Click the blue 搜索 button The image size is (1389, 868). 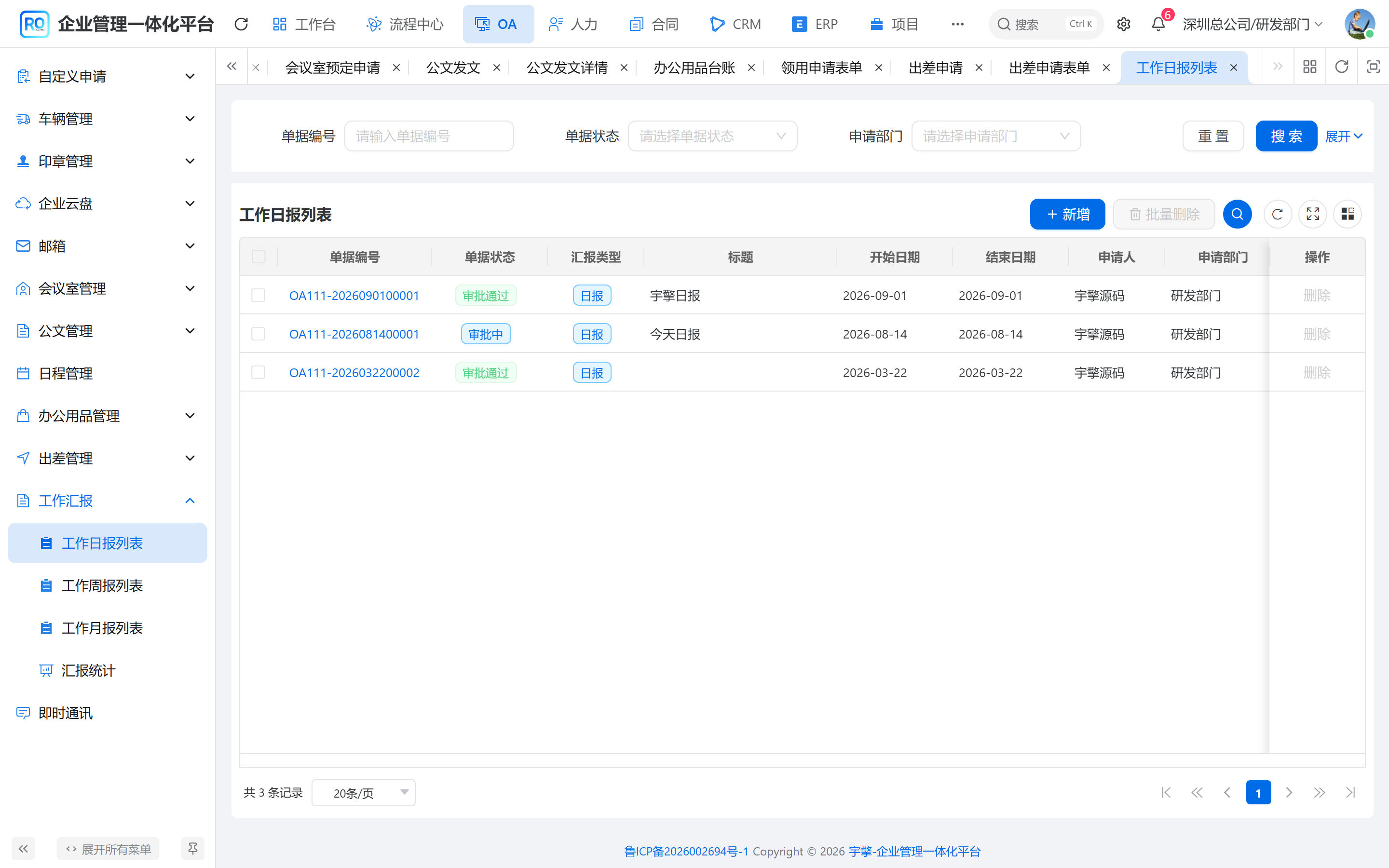[1286, 136]
